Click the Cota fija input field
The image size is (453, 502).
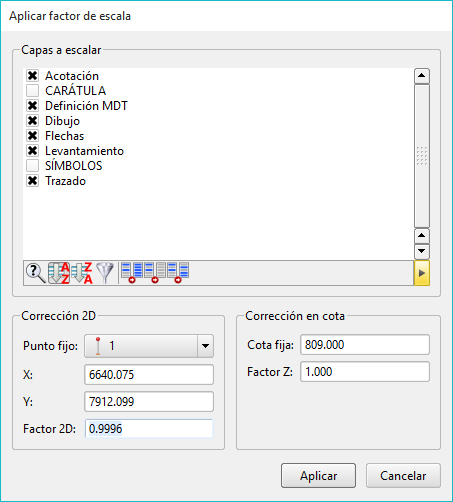(365, 345)
